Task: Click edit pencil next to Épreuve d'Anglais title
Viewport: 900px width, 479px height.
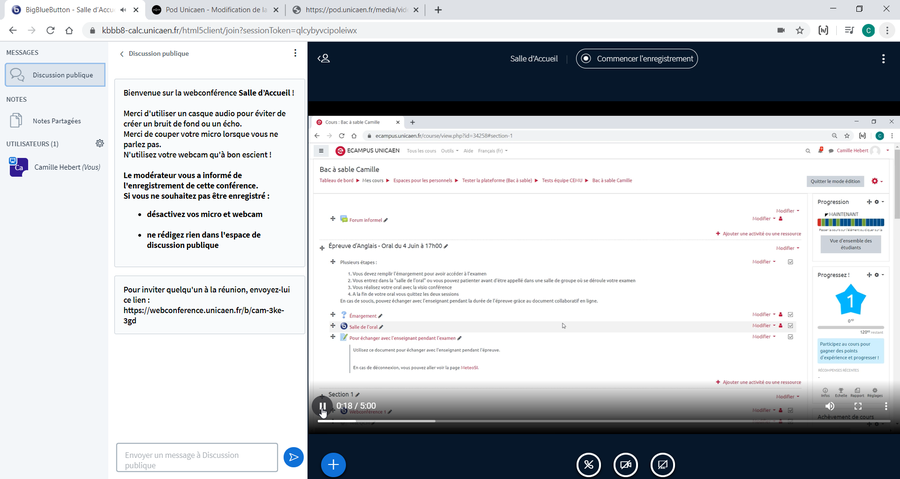Action: (446, 246)
